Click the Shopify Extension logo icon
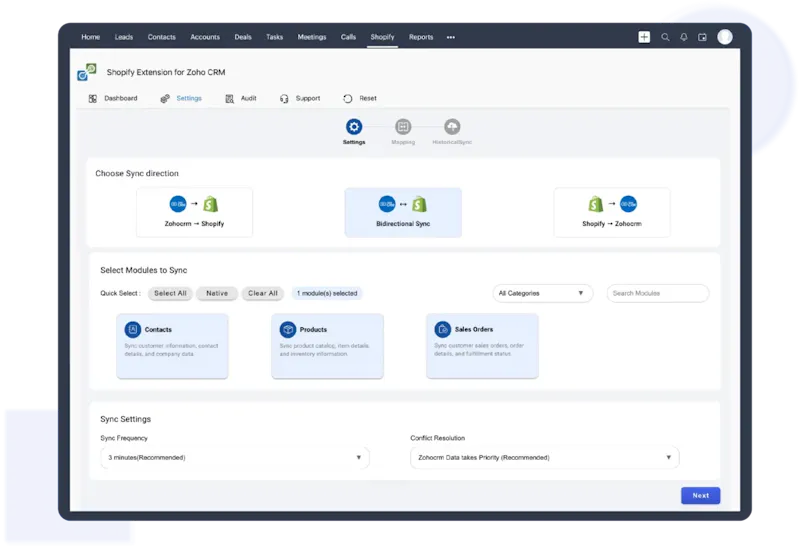 click(x=87, y=72)
